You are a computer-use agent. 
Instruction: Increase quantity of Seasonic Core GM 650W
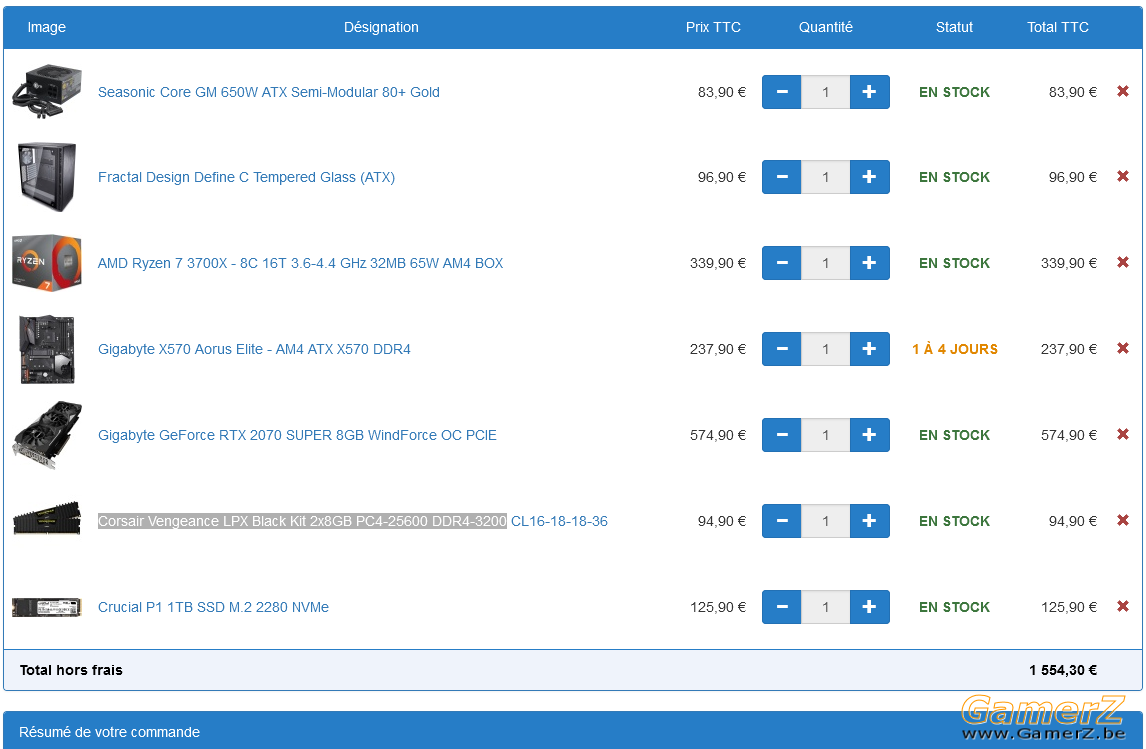pyautogui.click(x=870, y=92)
